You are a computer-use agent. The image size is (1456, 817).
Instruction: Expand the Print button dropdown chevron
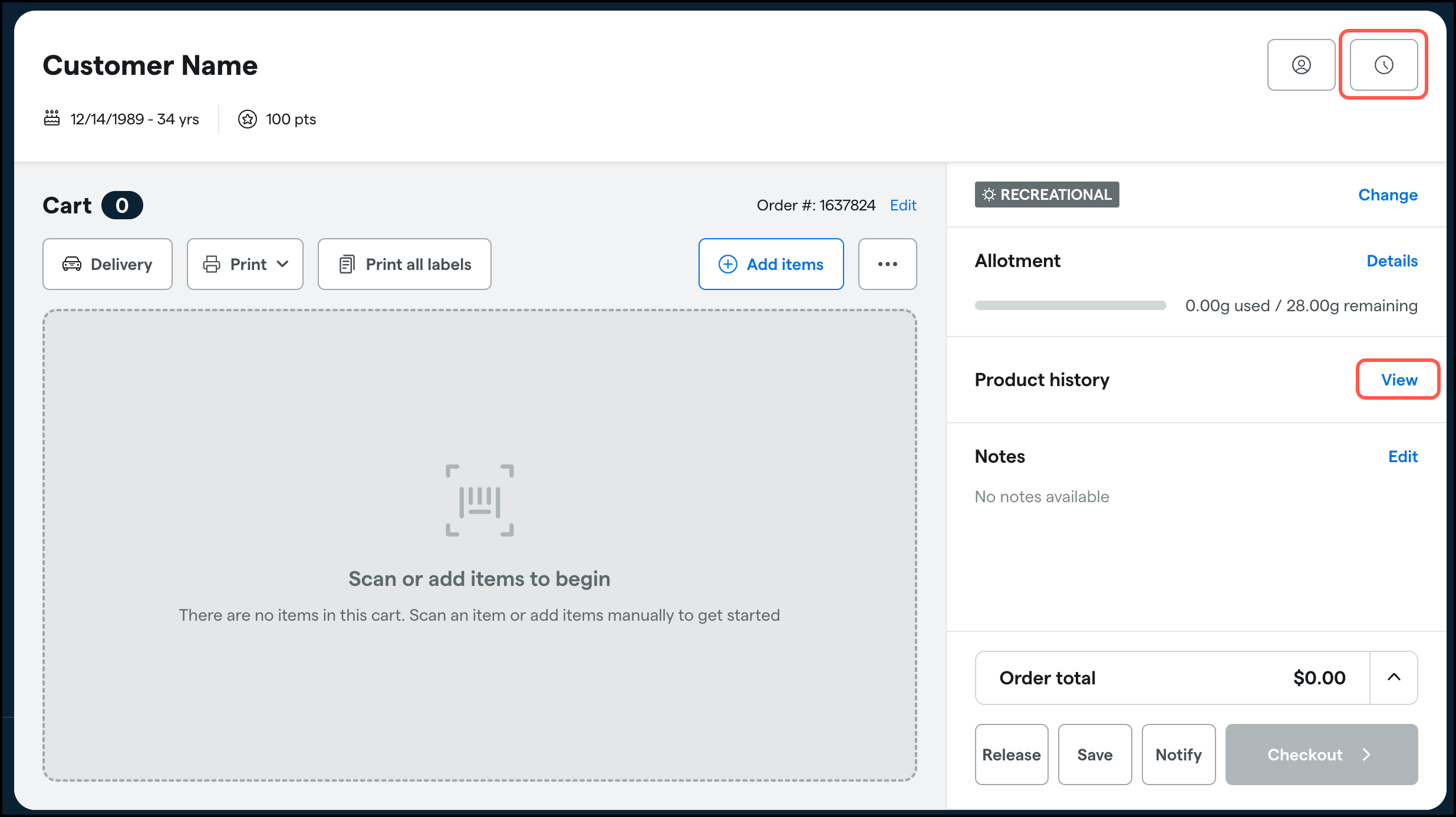tap(282, 264)
